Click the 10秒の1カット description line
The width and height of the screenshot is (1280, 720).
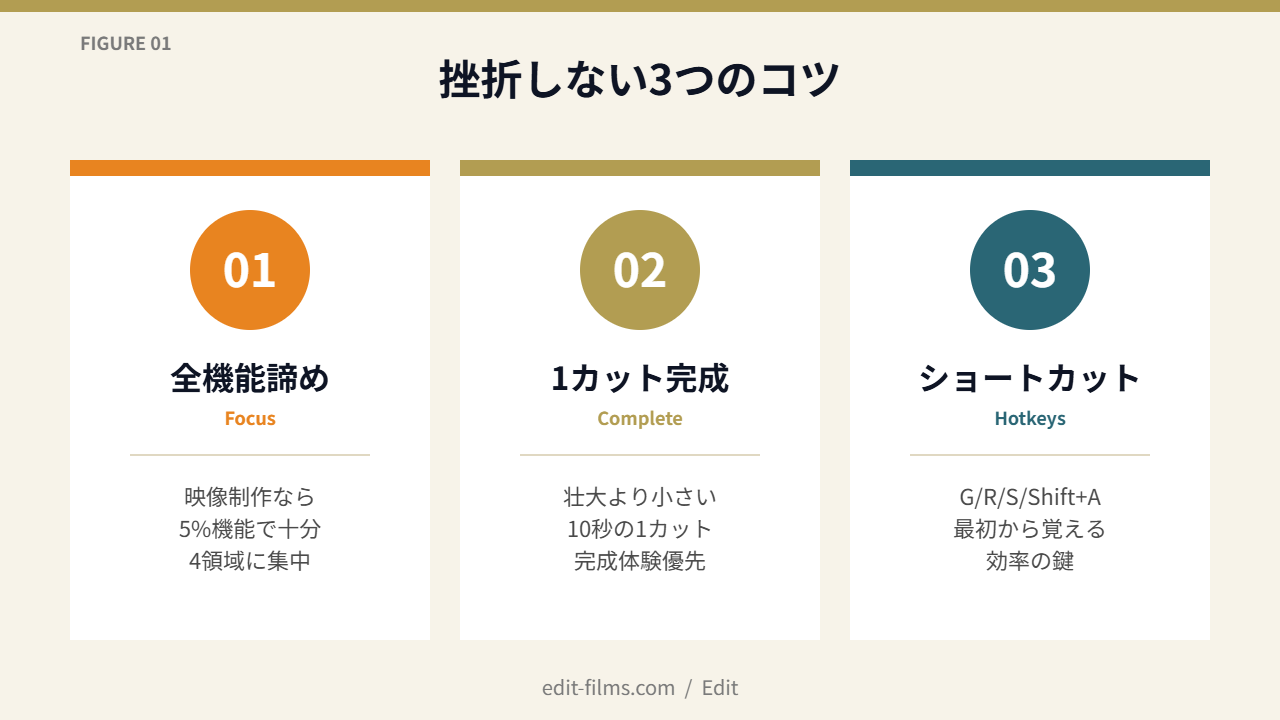640,529
